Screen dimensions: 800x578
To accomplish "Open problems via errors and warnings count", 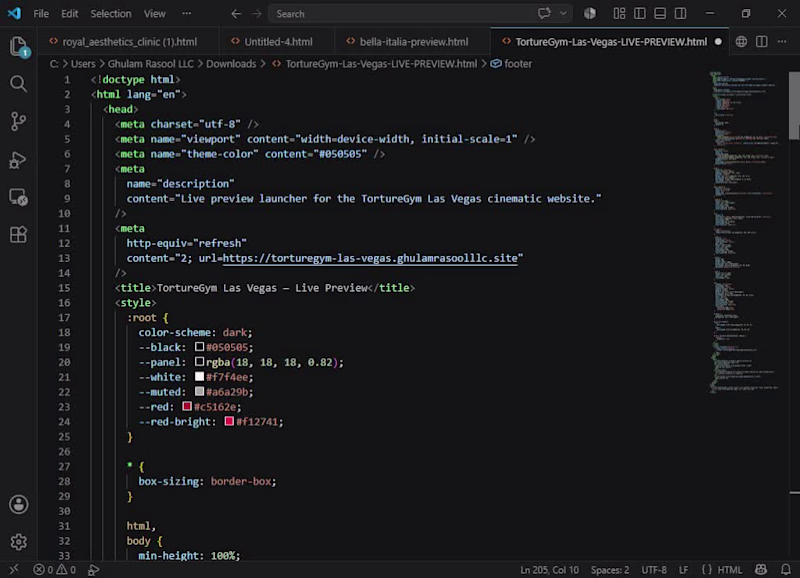I will 55,569.
